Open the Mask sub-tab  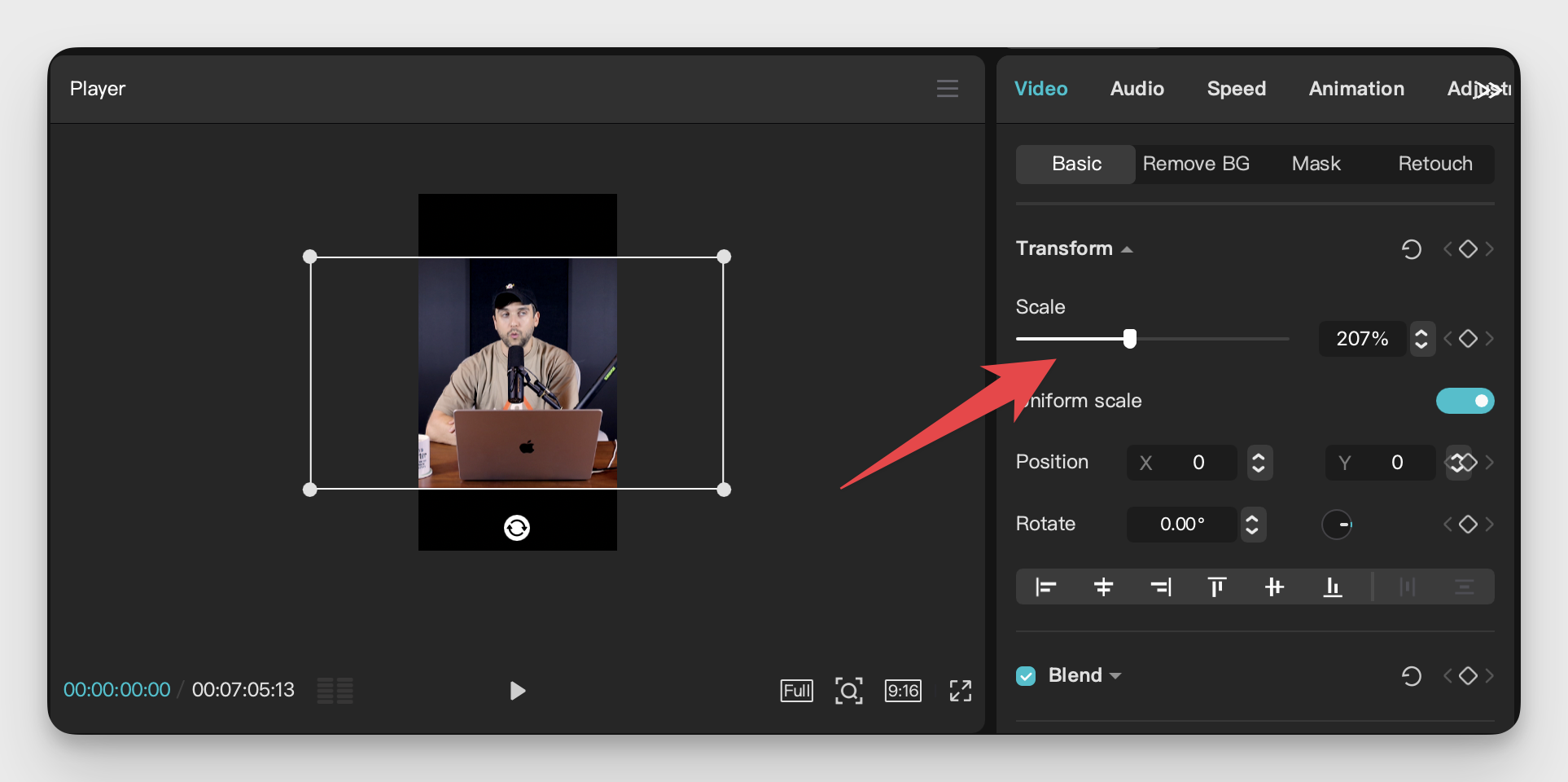pyautogui.click(x=1316, y=164)
